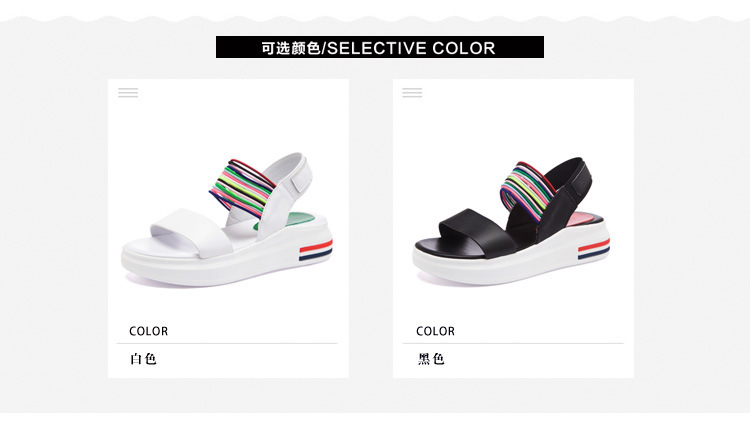Click the black ankle strap on right sandal
The height and width of the screenshot is (421, 750).
click(575, 183)
